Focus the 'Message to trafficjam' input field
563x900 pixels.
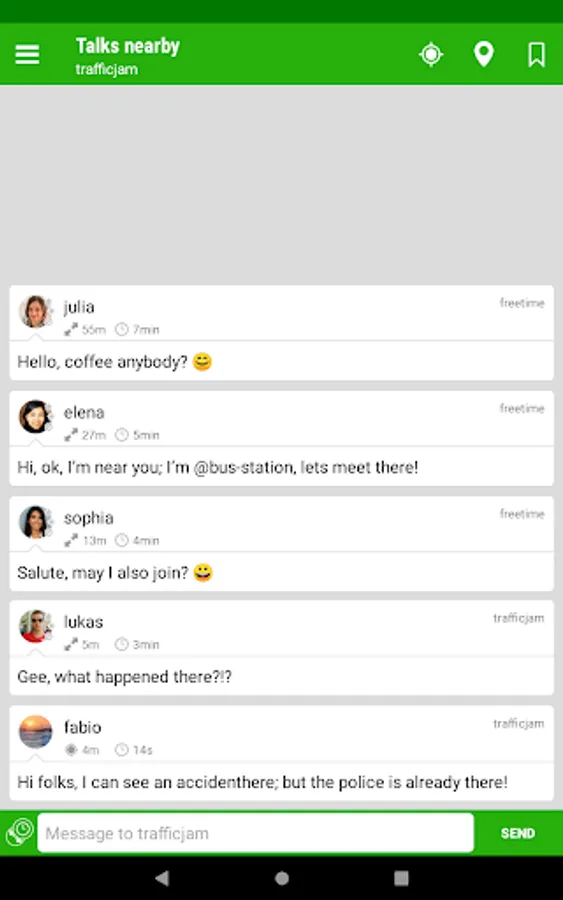[x=255, y=833]
